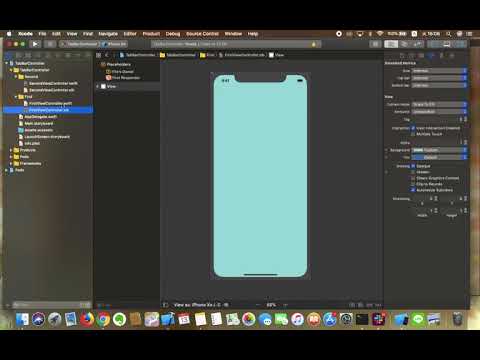The height and width of the screenshot is (360, 480).
Task: Select File's Owner placeholder in outline
Action: pos(120,71)
